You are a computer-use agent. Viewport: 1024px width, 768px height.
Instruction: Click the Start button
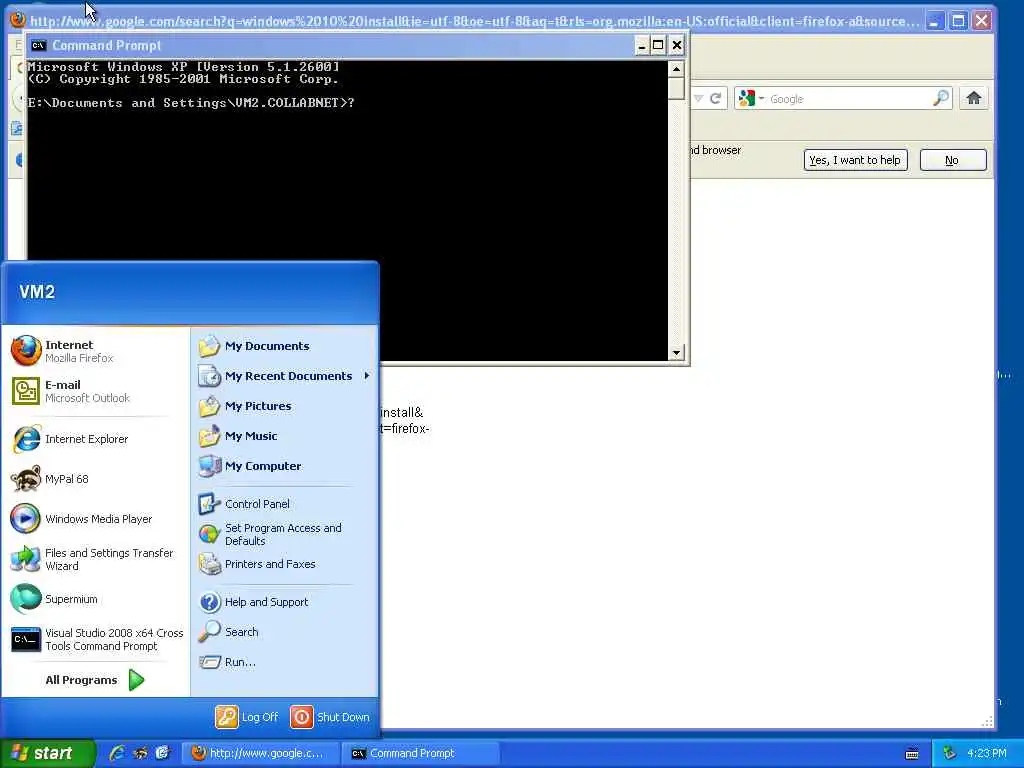coord(48,754)
